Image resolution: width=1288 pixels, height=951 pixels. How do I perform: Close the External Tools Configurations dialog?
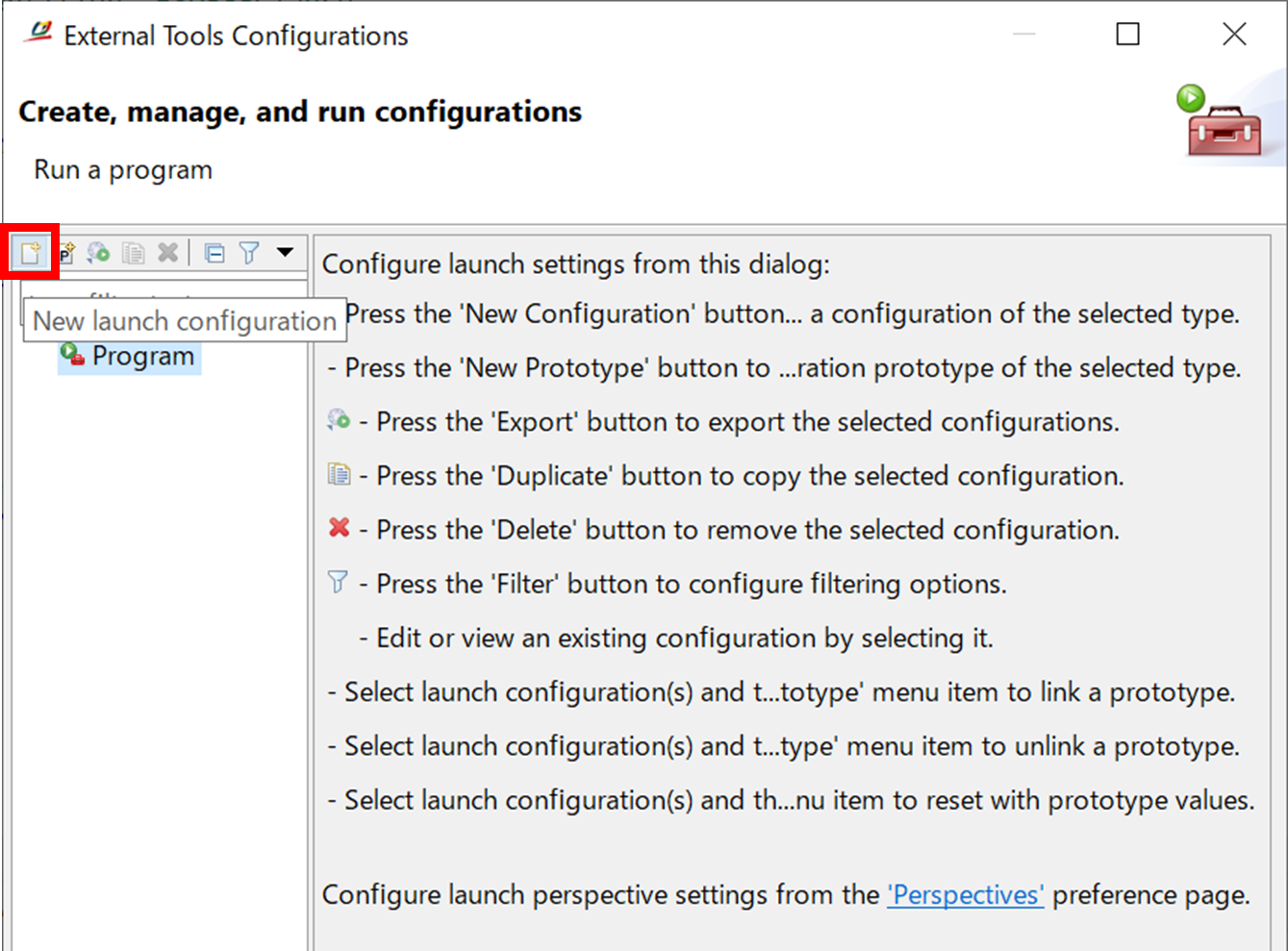1234,35
